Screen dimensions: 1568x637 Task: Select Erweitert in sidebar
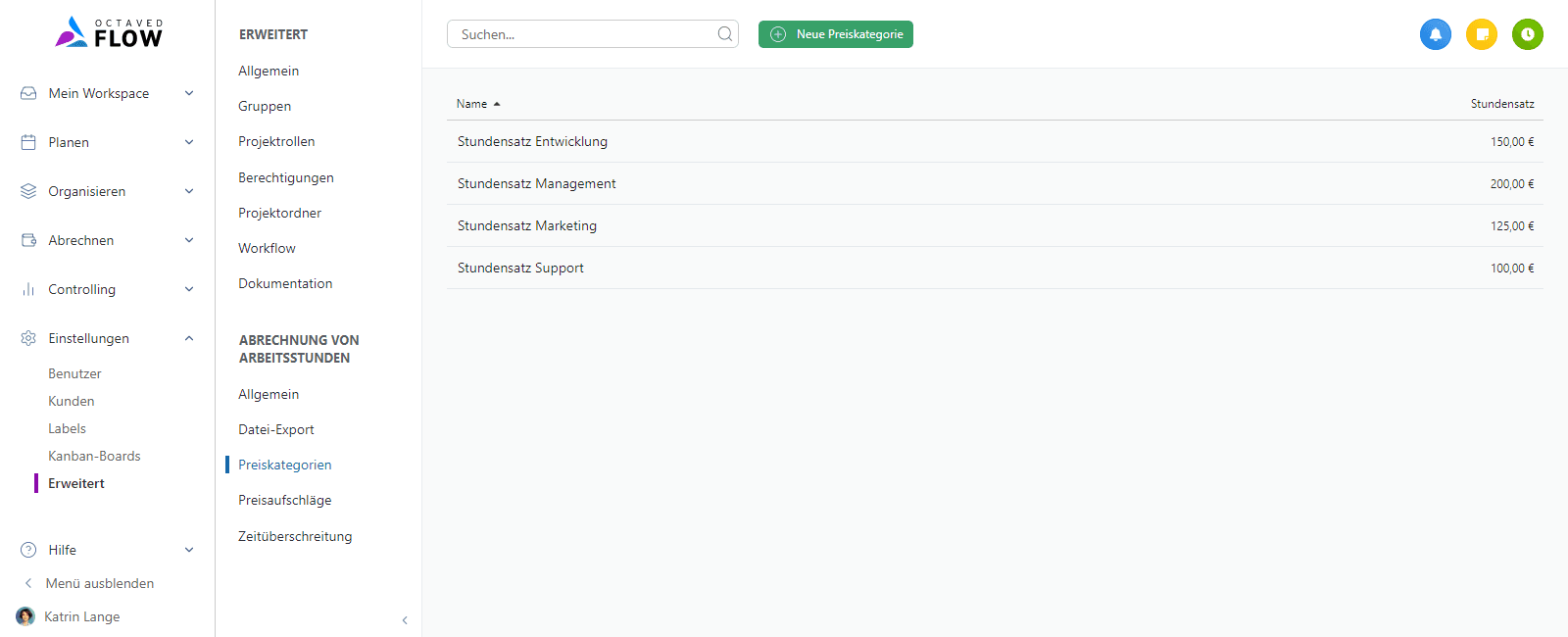point(76,483)
